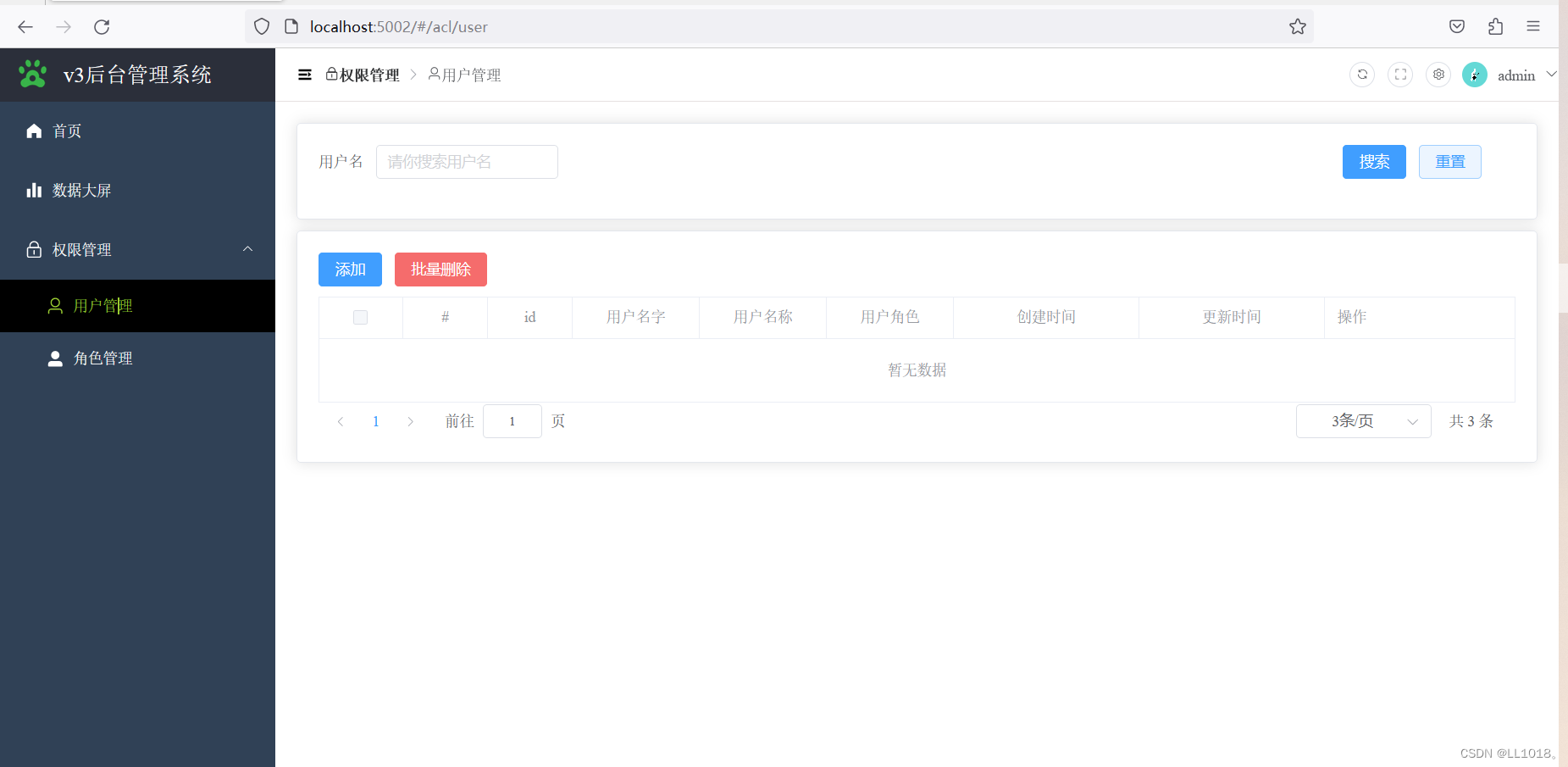Click the 重置 button
Viewport: 1568px width, 767px height.
(x=1450, y=162)
